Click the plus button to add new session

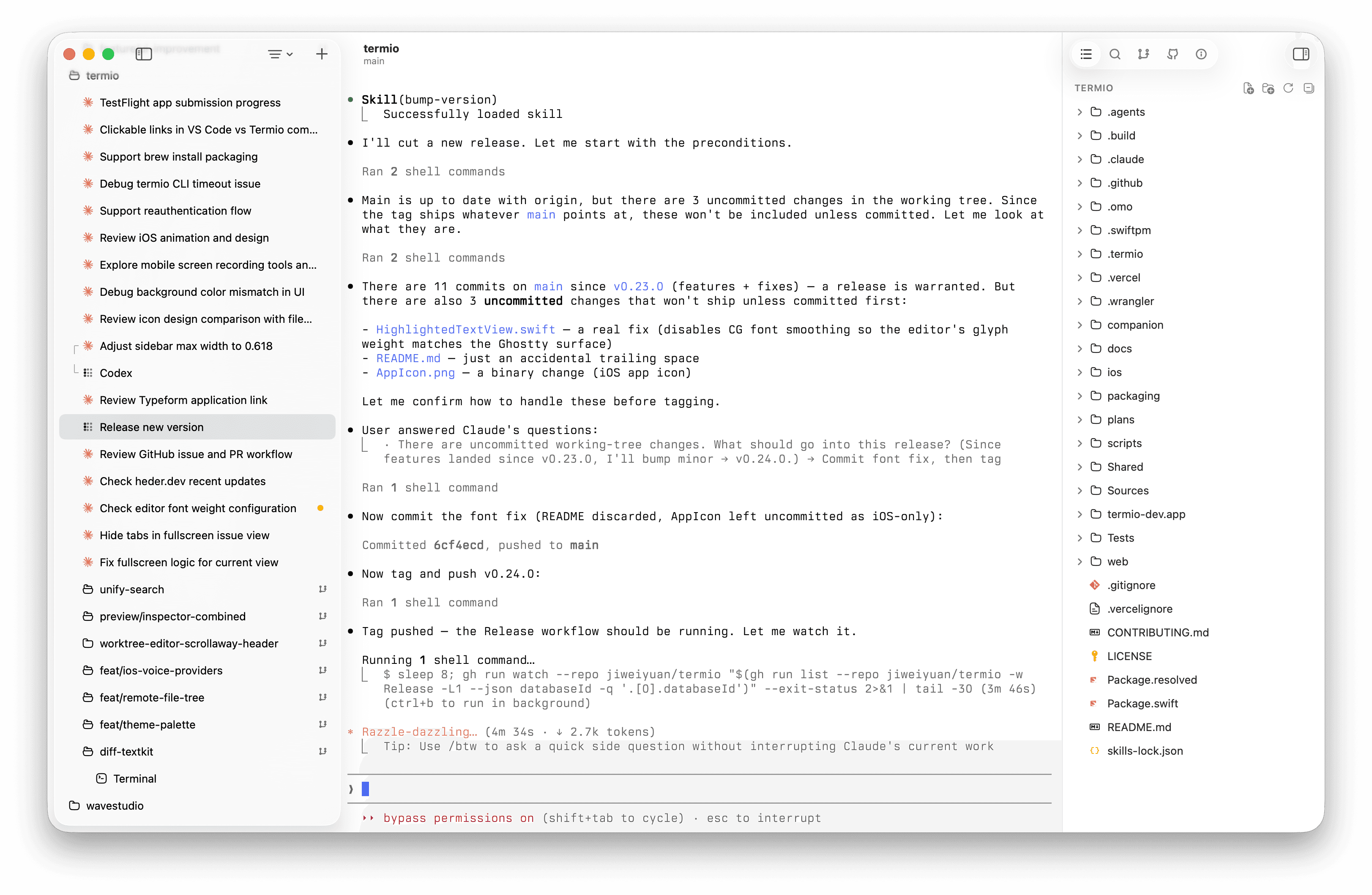coord(322,54)
